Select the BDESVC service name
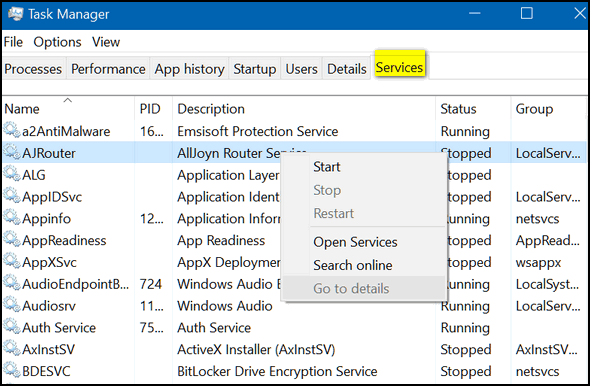The image size is (590, 386). click(x=46, y=371)
